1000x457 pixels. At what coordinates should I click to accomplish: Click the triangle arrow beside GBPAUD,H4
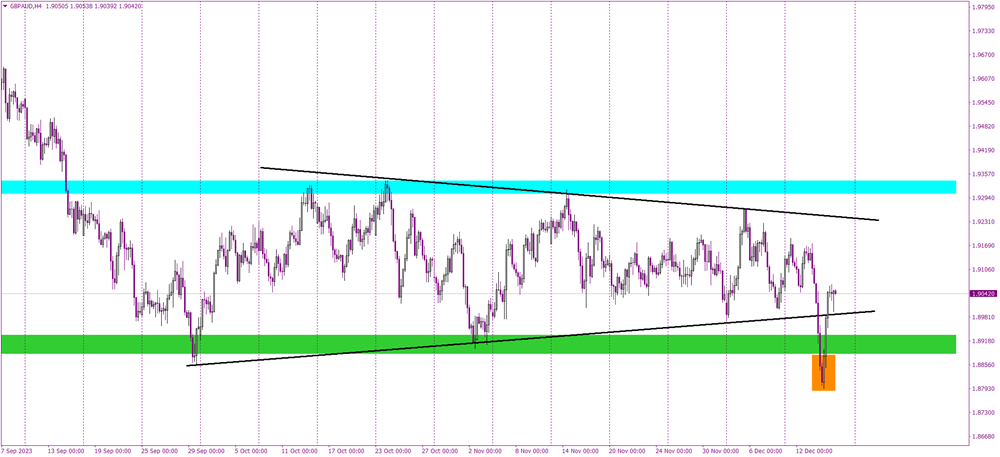click(x=5, y=5)
